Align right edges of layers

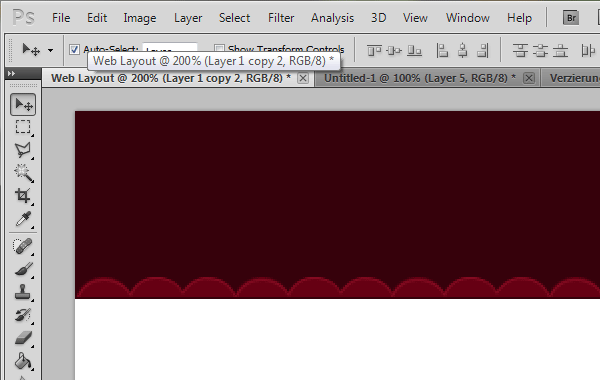483,50
